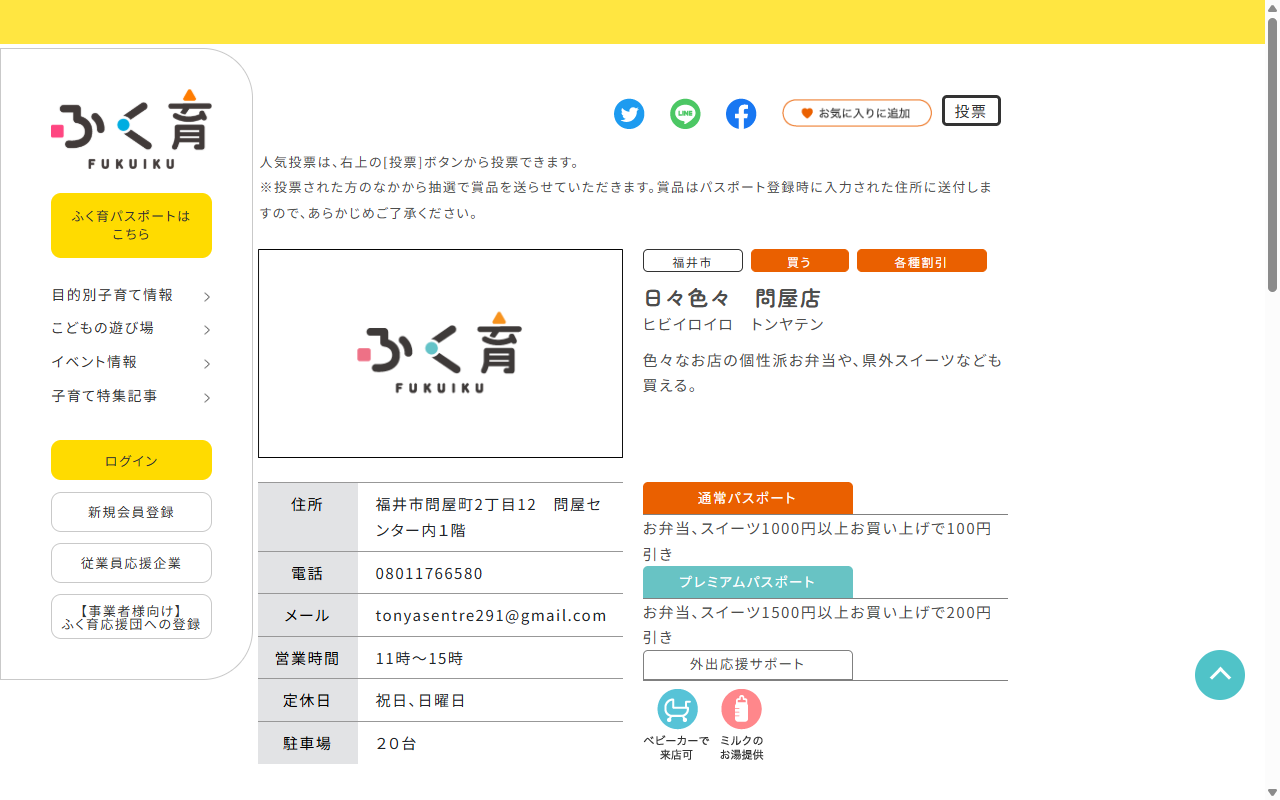Share on Facebook
Image resolution: width=1280 pixels, height=800 pixels.
tap(741, 114)
